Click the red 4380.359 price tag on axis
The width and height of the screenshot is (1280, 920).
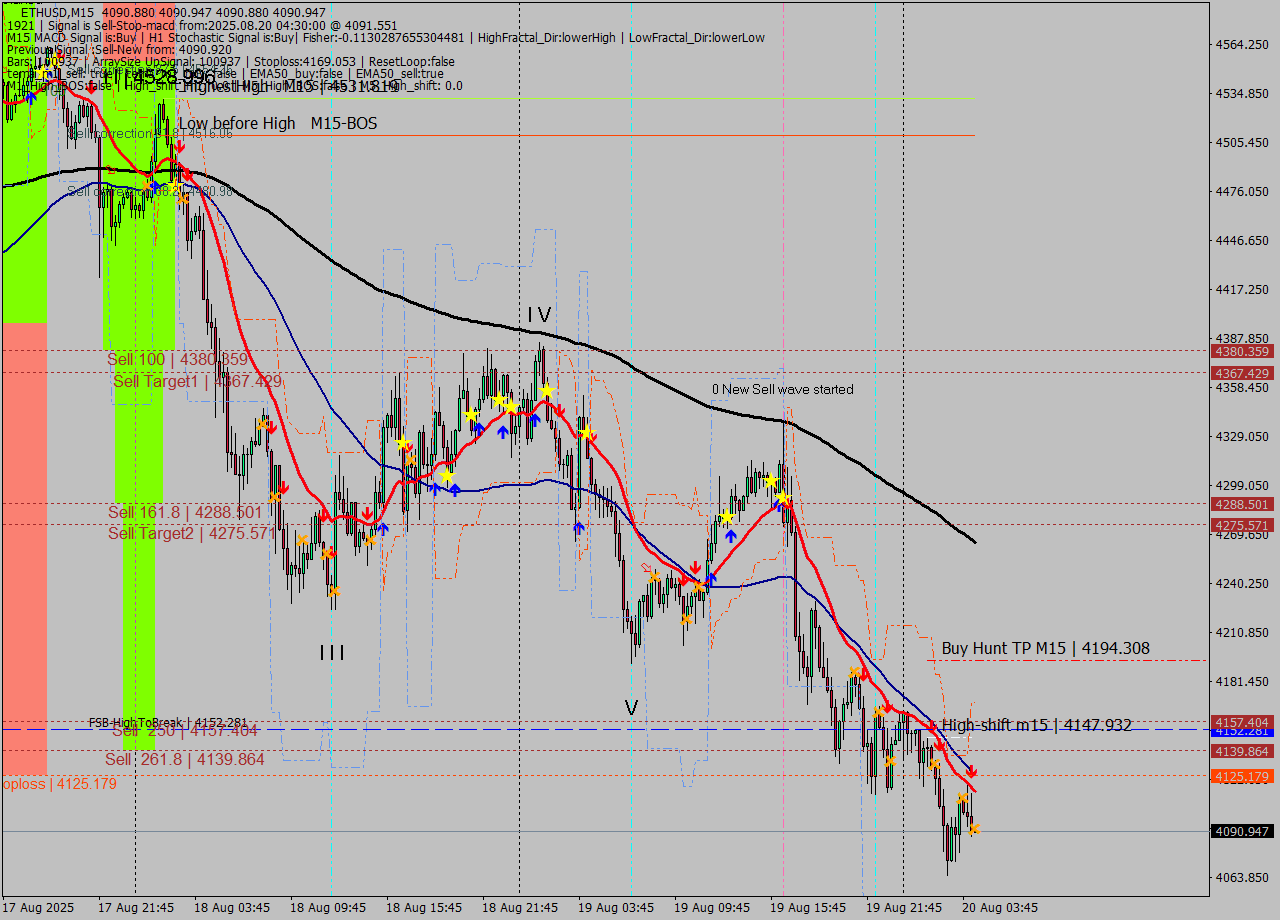coord(1240,351)
